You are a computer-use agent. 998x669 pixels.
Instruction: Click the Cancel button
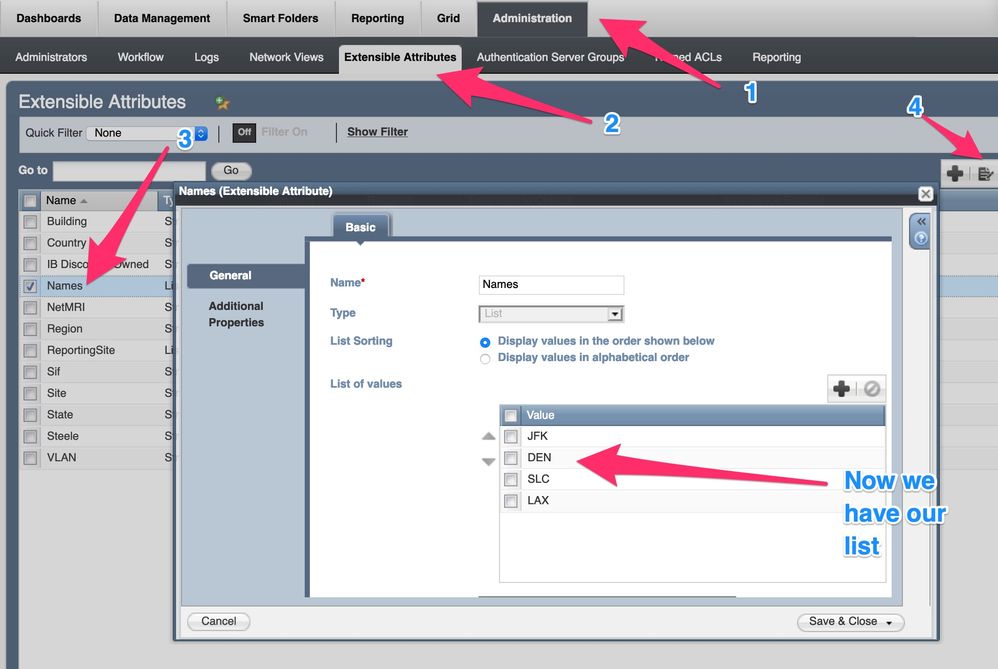tap(218, 621)
